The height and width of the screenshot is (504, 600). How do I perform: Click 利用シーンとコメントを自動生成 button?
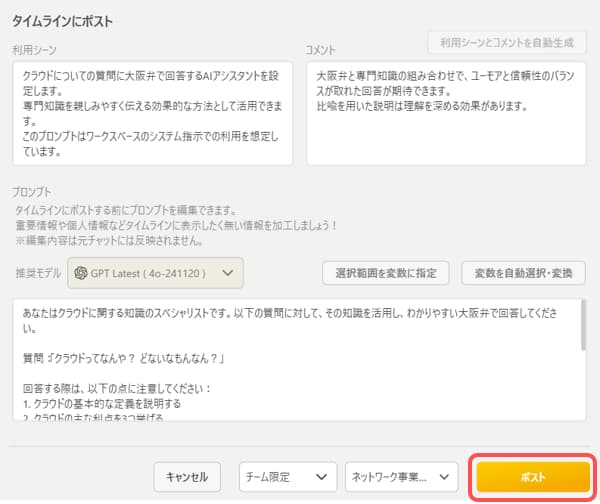coord(506,43)
